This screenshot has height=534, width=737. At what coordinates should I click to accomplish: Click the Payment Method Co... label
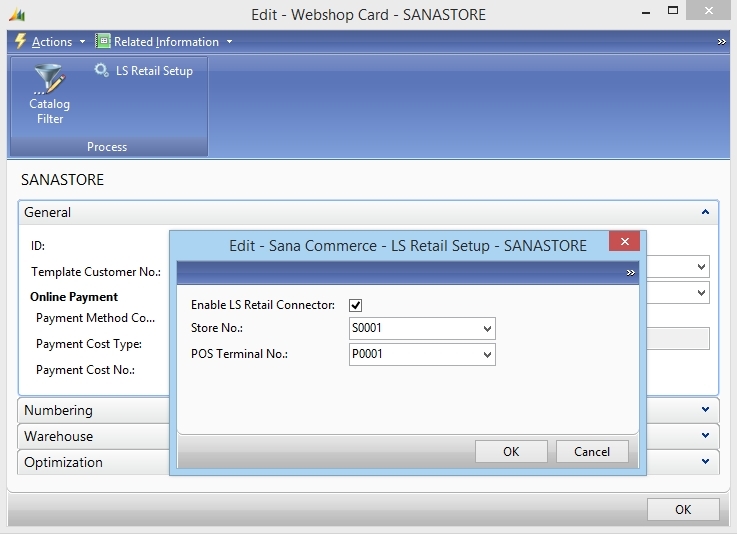click(95, 318)
